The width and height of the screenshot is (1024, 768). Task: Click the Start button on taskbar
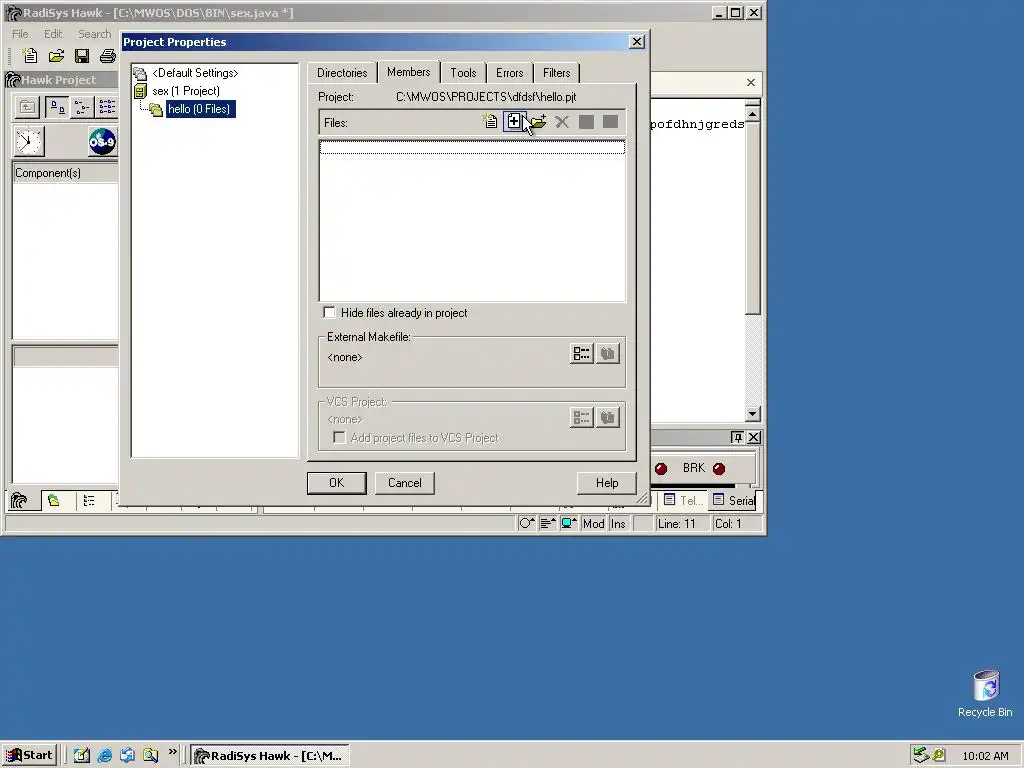(x=29, y=756)
